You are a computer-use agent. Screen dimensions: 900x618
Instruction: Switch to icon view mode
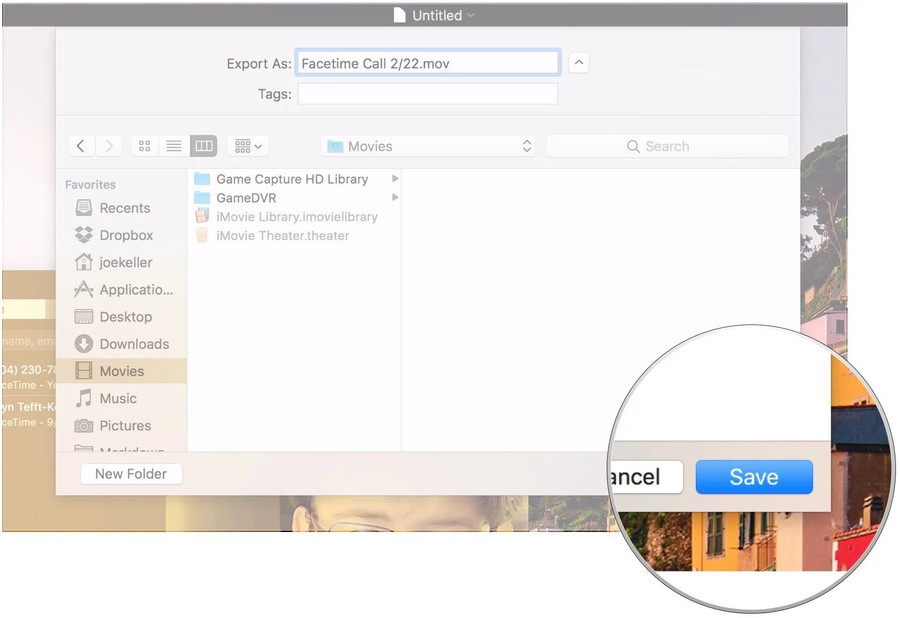(x=144, y=145)
